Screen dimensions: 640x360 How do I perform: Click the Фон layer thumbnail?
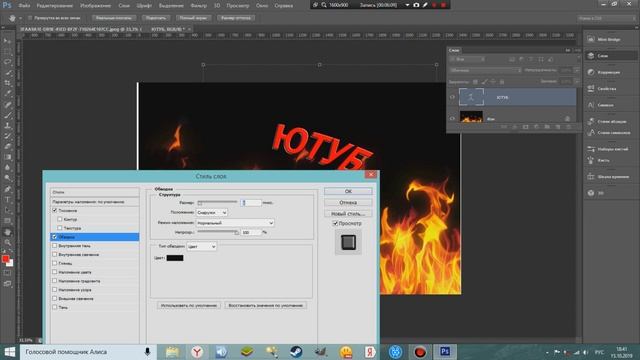(x=471, y=117)
